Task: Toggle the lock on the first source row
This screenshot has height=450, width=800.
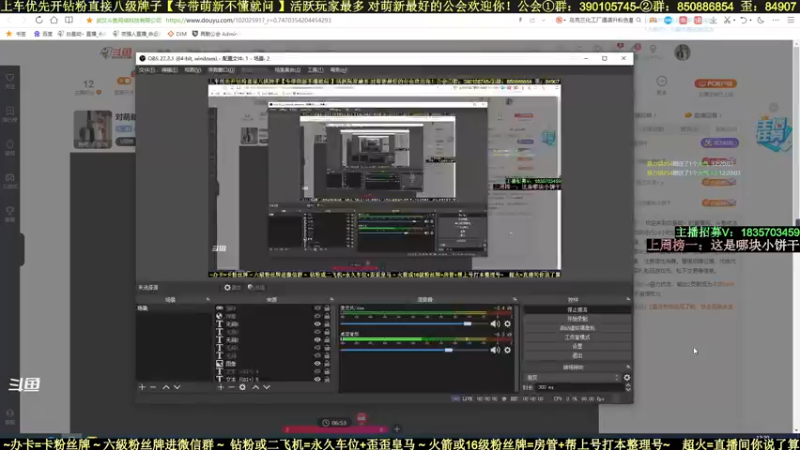Action: click(x=327, y=308)
